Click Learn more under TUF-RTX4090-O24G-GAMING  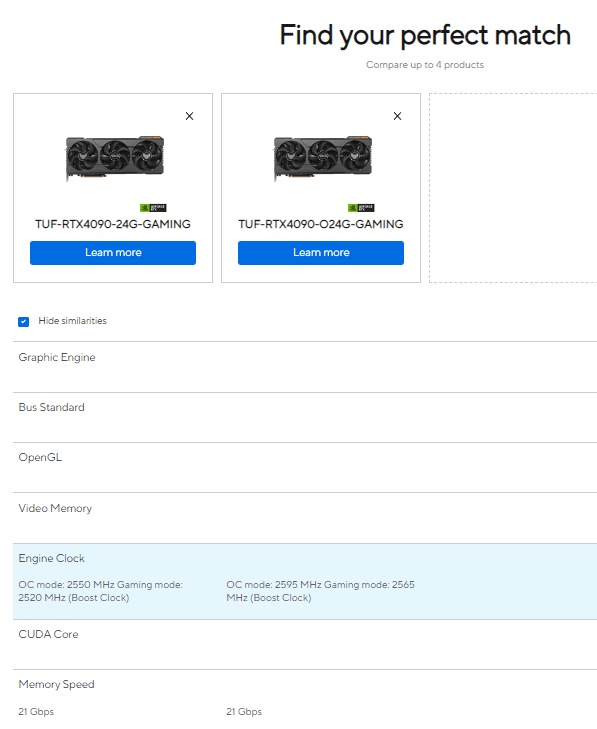click(321, 253)
